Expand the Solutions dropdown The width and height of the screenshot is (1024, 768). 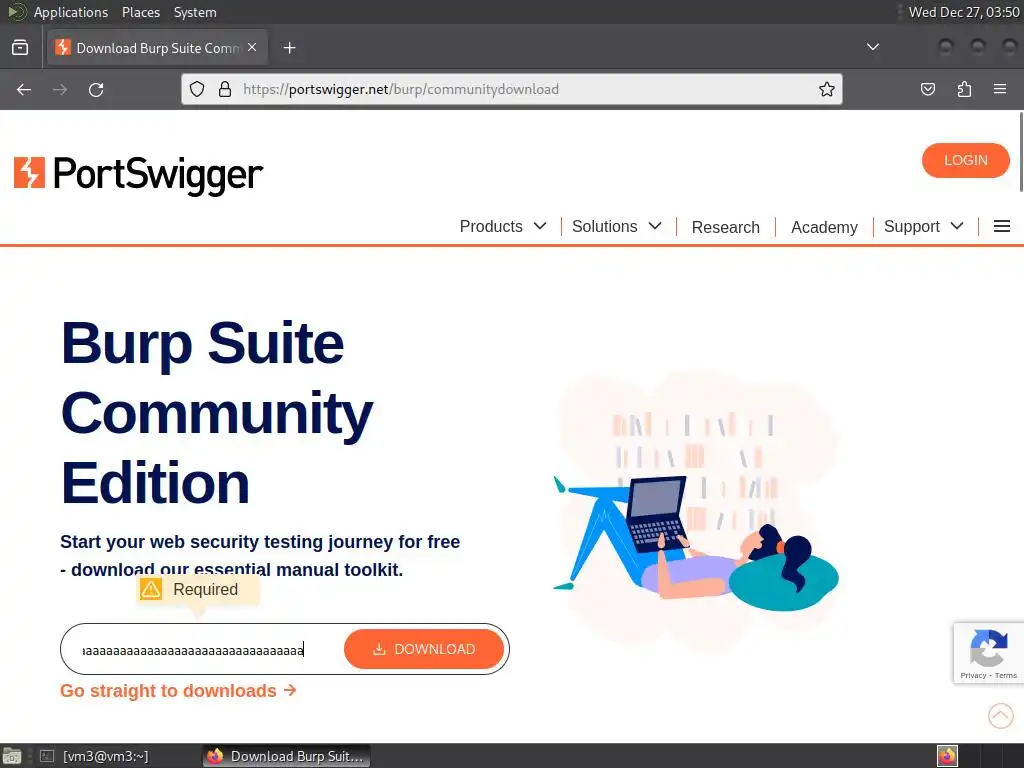point(617,227)
